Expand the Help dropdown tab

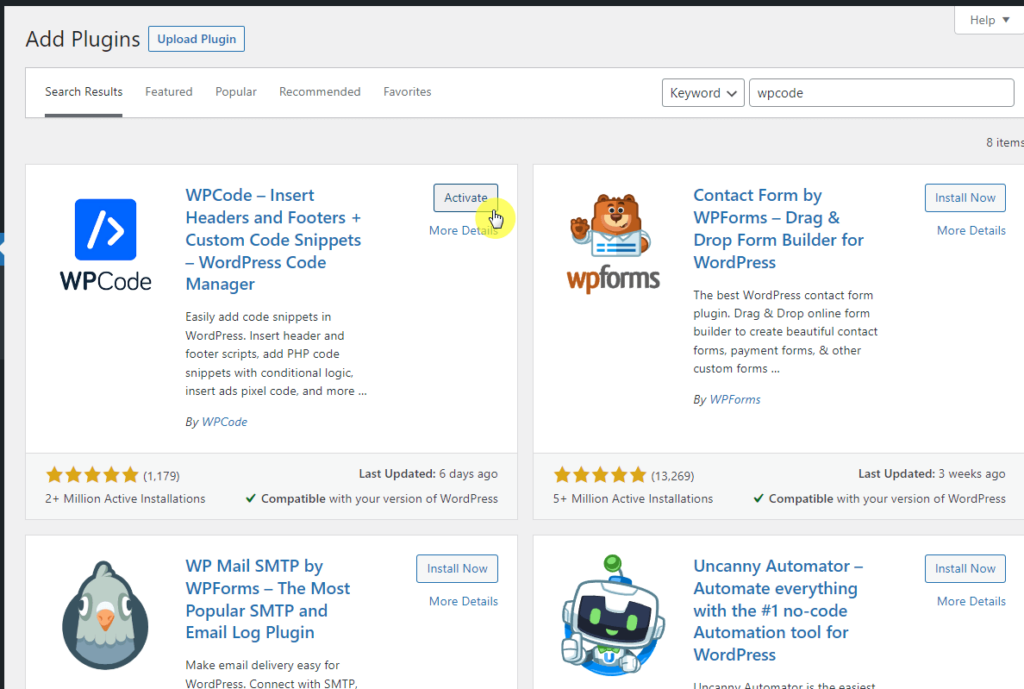tap(989, 20)
